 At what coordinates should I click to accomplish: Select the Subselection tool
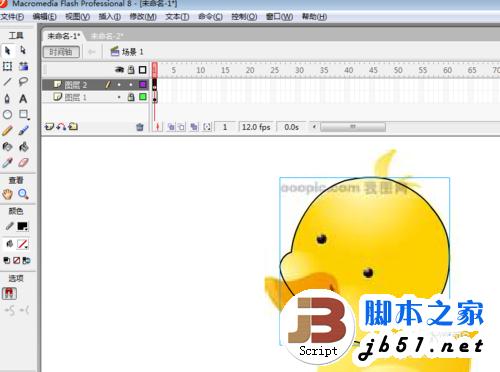(x=23, y=50)
